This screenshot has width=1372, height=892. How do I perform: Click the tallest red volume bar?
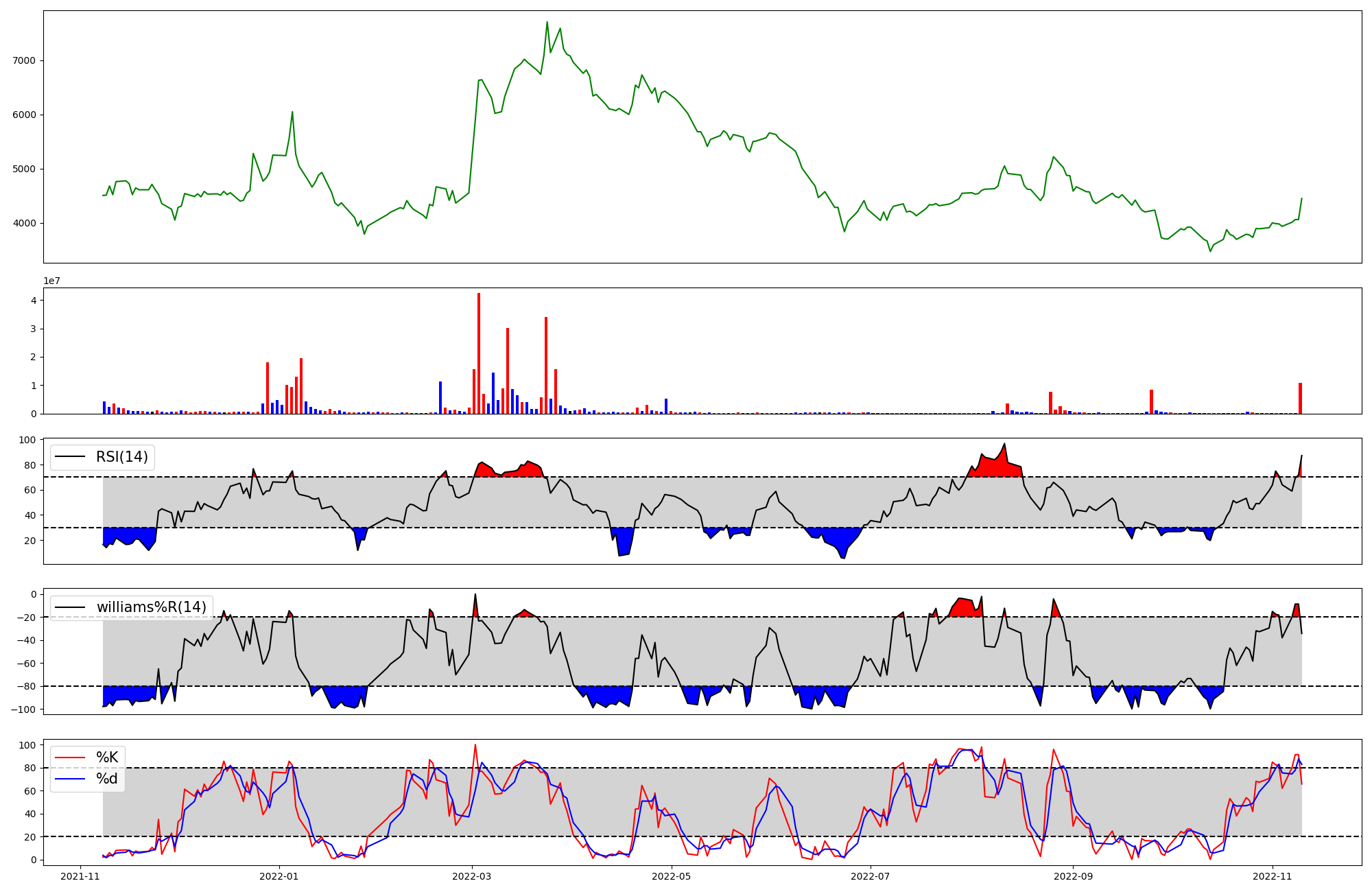(x=479, y=353)
